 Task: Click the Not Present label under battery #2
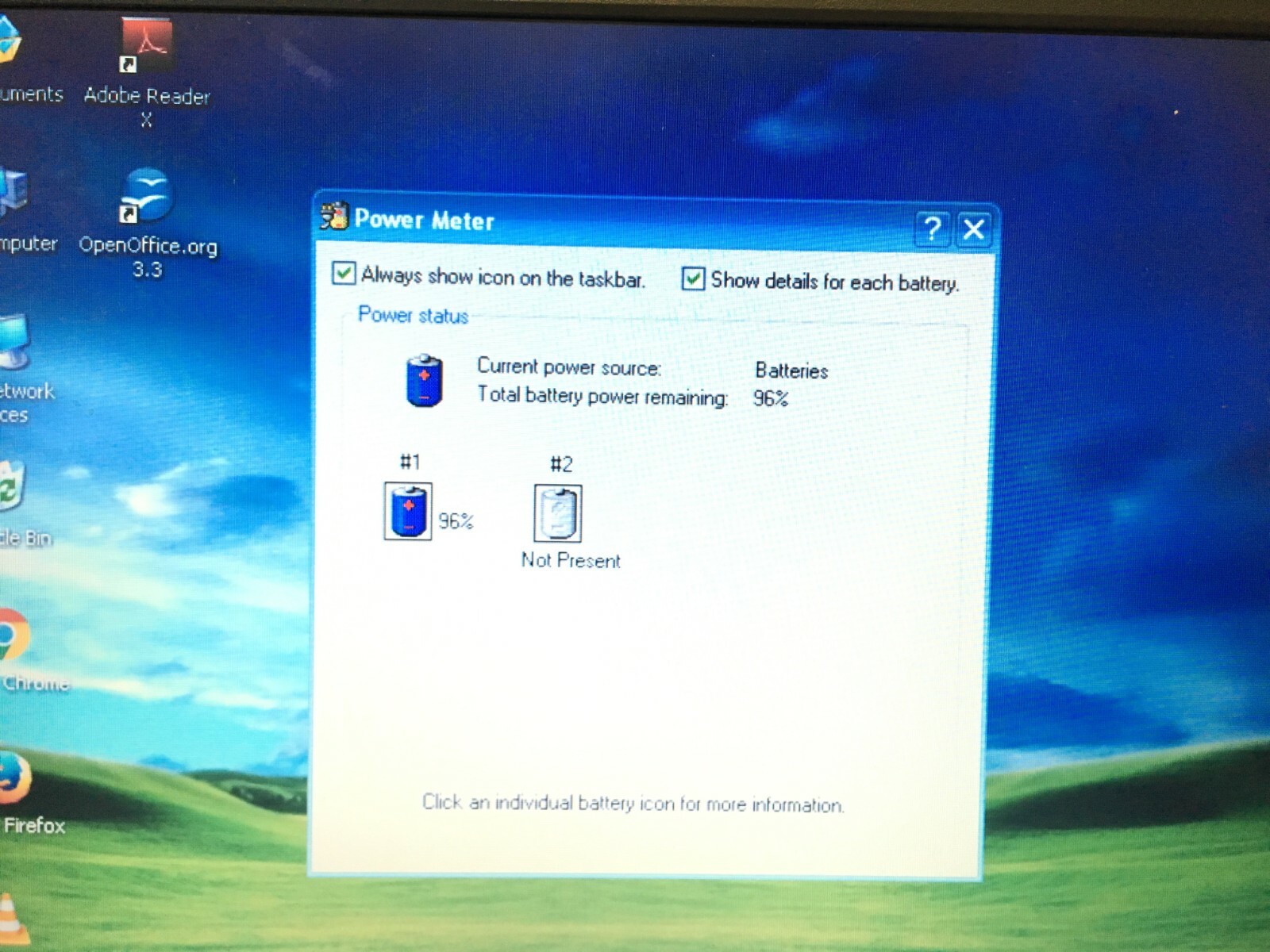point(571,560)
